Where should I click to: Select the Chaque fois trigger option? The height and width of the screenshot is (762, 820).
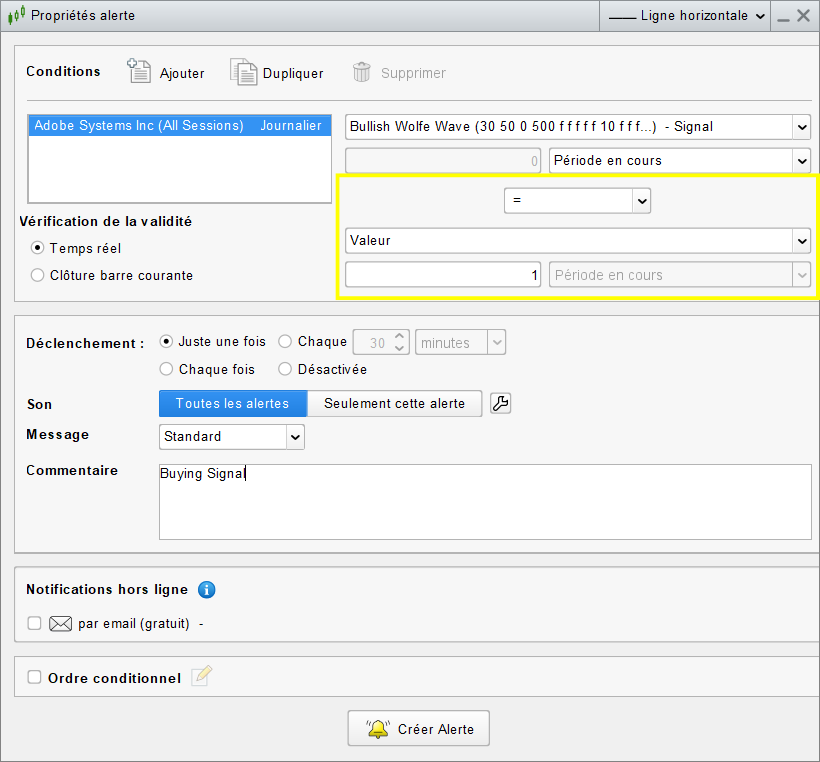[x=167, y=369]
